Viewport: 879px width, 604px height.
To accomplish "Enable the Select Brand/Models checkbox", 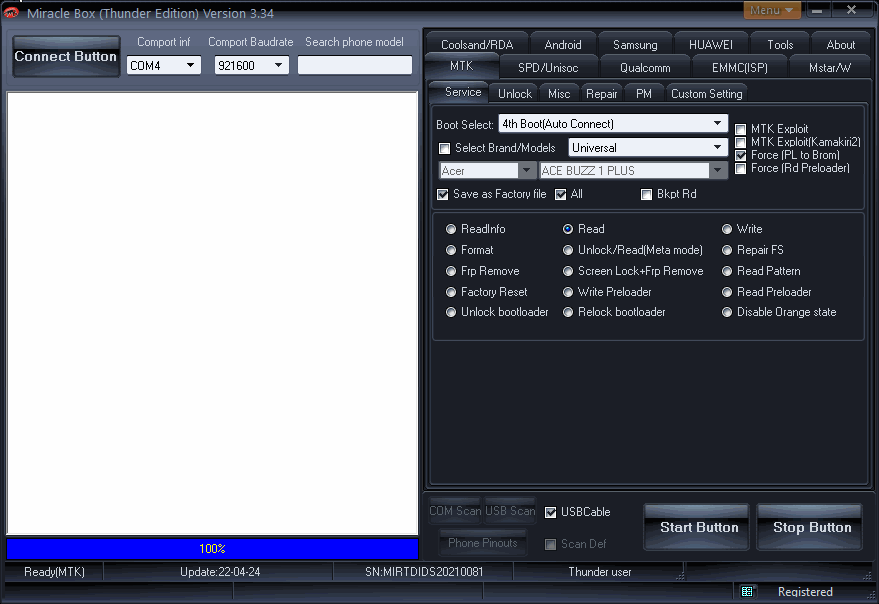I will pos(445,149).
